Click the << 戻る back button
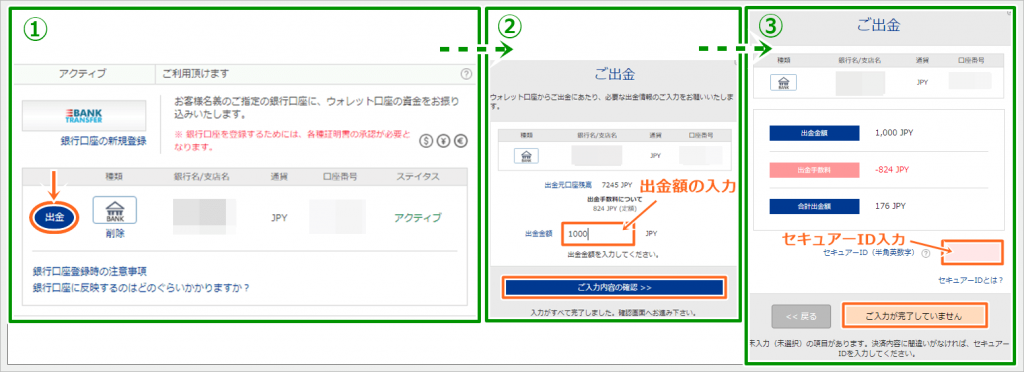 click(x=800, y=316)
